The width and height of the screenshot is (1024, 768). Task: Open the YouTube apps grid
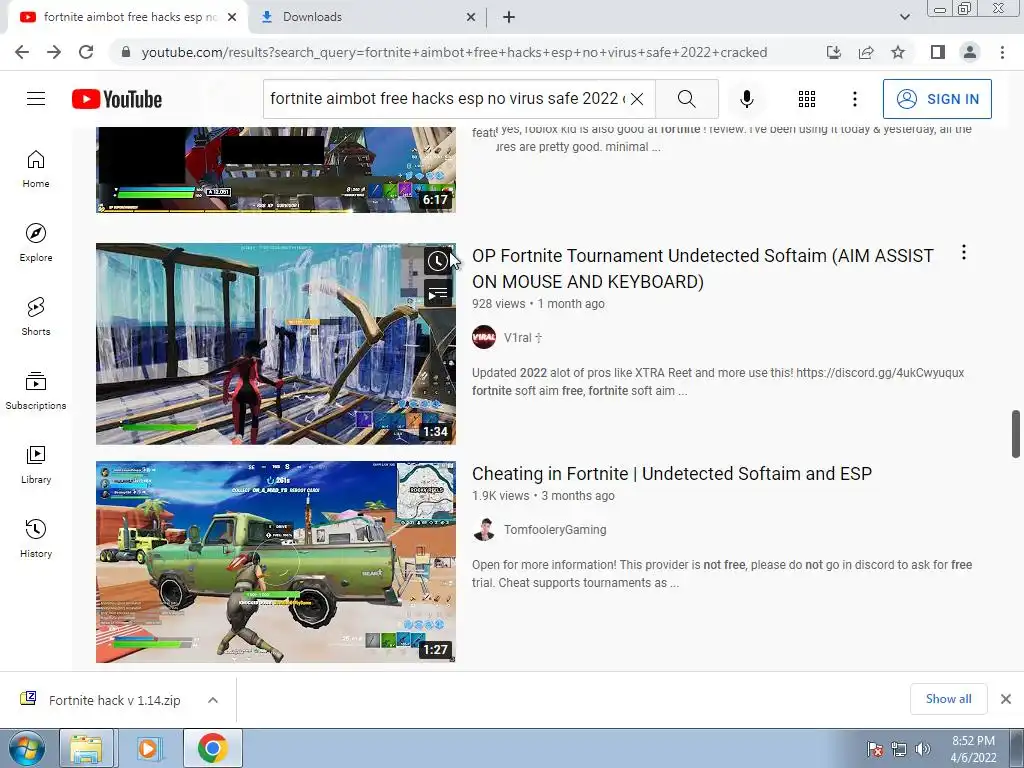click(x=807, y=99)
